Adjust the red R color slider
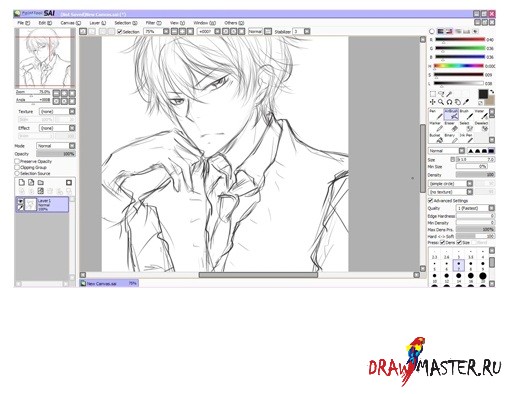 [x=460, y=40]
